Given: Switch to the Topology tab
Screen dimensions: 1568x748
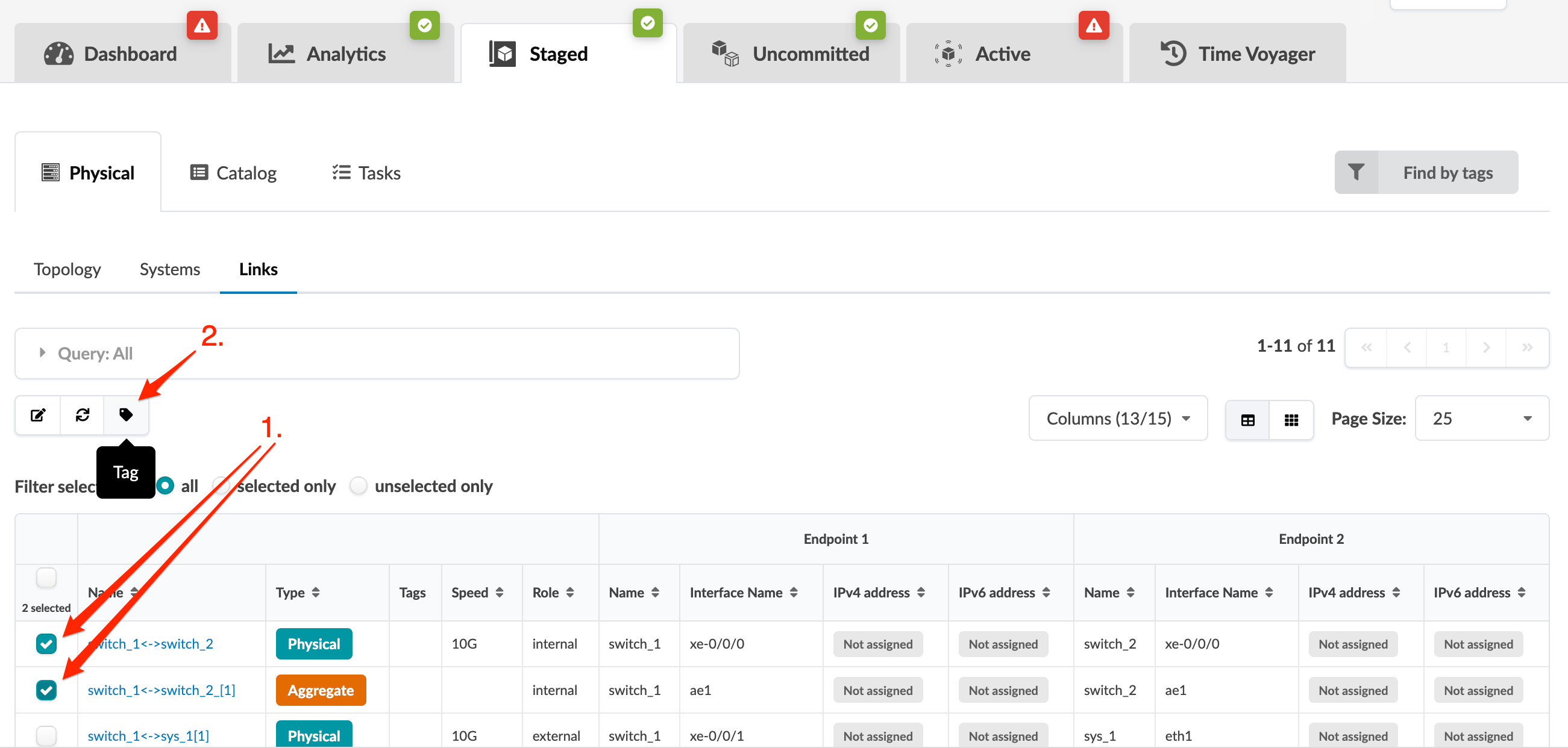Looking at the screenshot, I should tap(67, 269).
